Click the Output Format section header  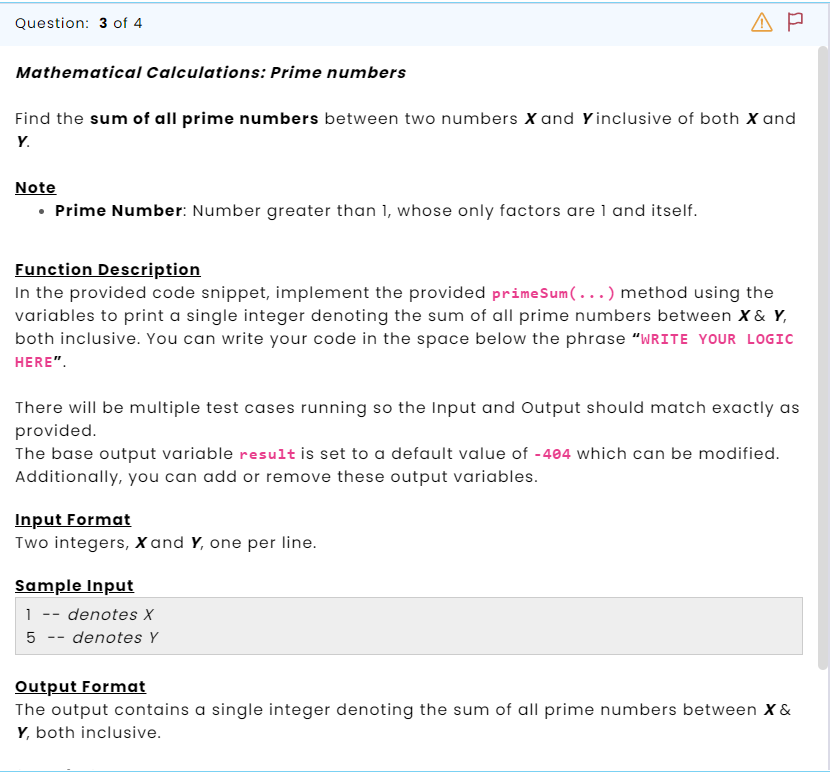coord(80,686)
